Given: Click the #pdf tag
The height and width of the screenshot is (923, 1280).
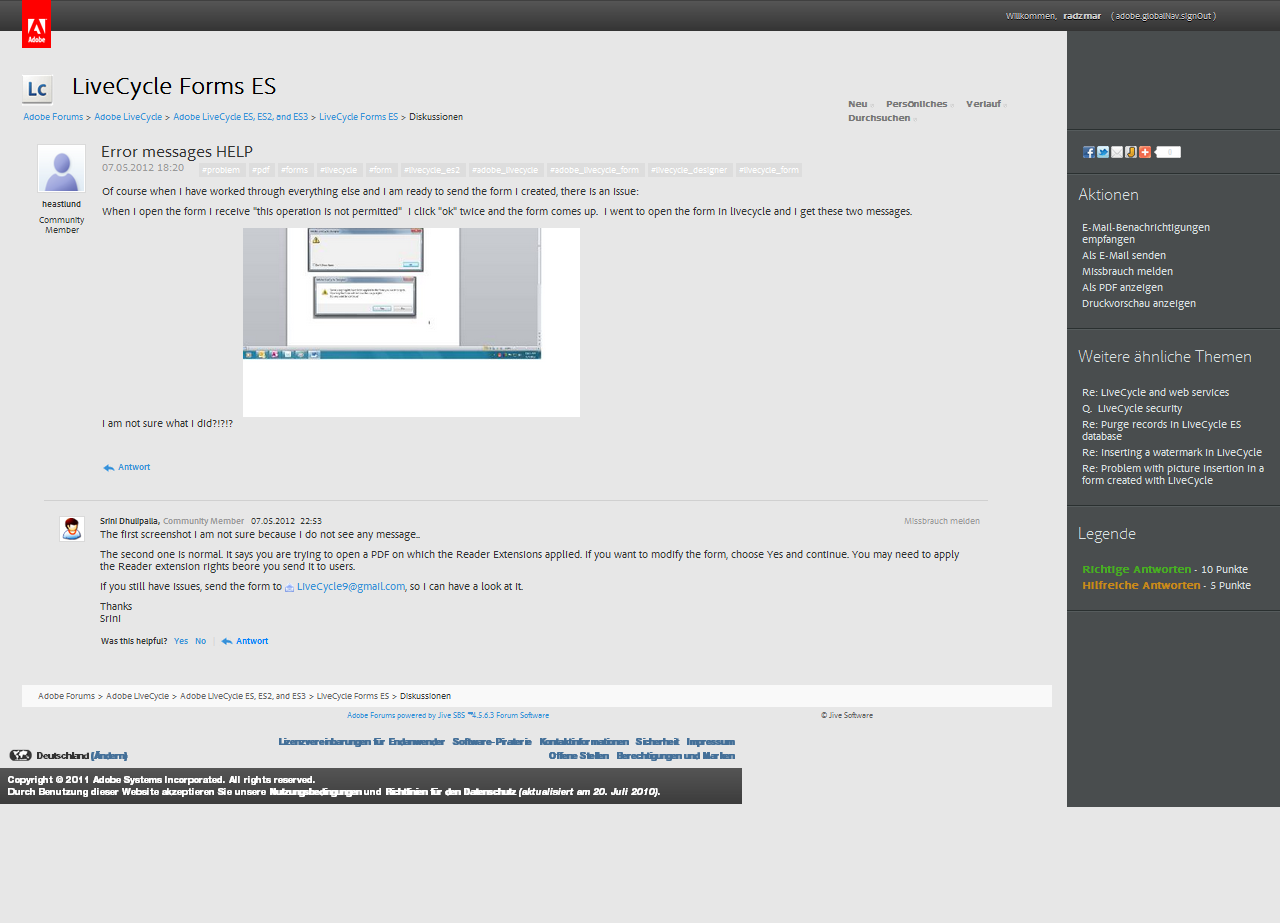Looking at the screenshot, I should pos(261,170).
